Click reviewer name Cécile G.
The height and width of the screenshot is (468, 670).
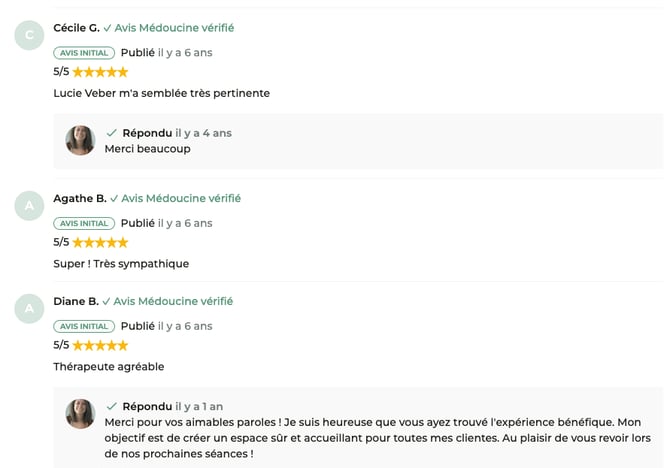[76, 28]
